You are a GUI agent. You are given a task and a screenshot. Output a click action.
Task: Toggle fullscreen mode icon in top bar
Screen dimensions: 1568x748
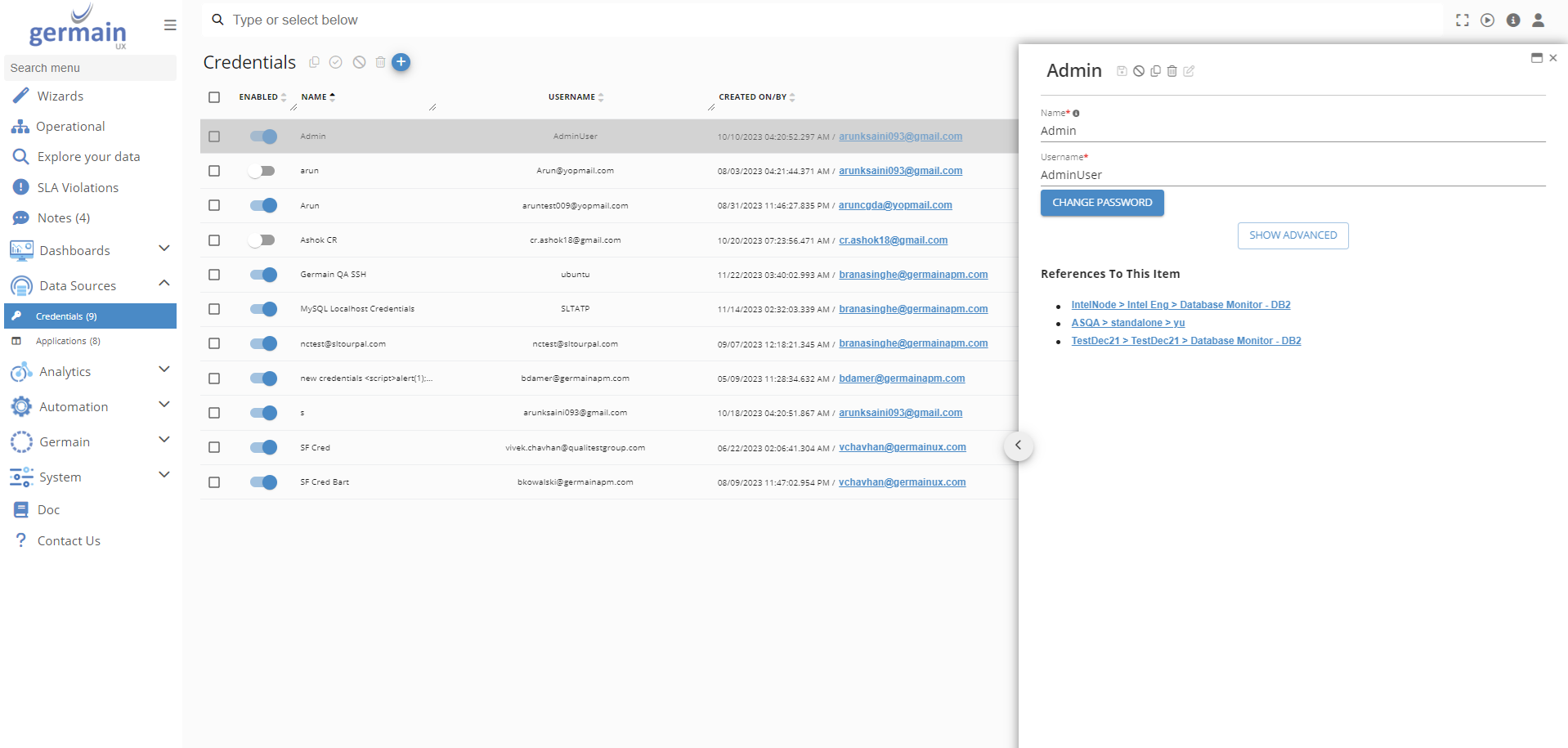pos(1462,20)
